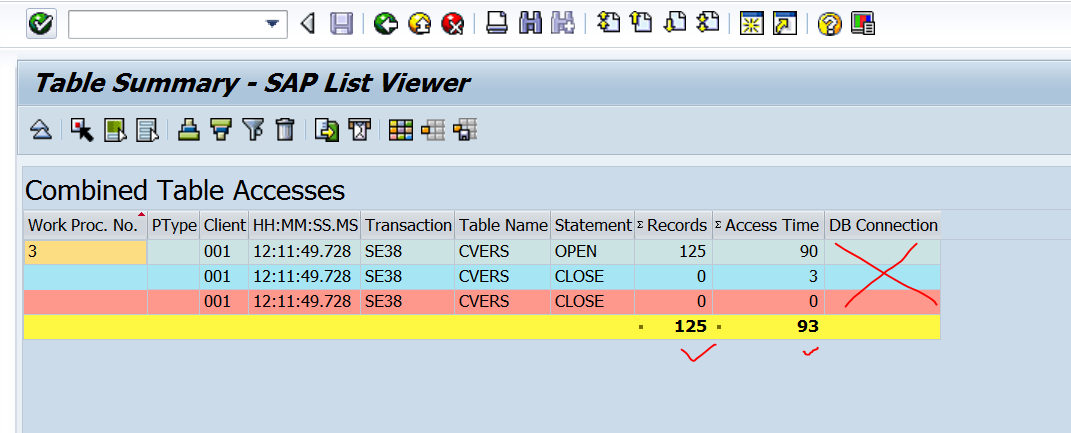The image size is (1071, 433).
Task: Generate a shortcut with the arrow-window icon
Action: click(785, 24)
